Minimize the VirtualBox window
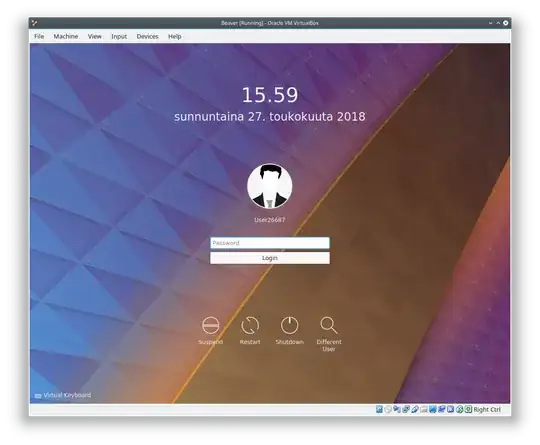The width and height of the screenshot is (540, 445). point(490,23)
